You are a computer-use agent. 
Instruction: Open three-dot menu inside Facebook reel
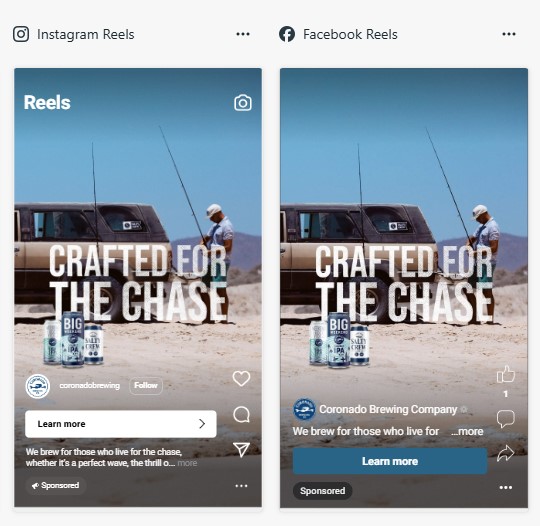[x=506, y=487]
